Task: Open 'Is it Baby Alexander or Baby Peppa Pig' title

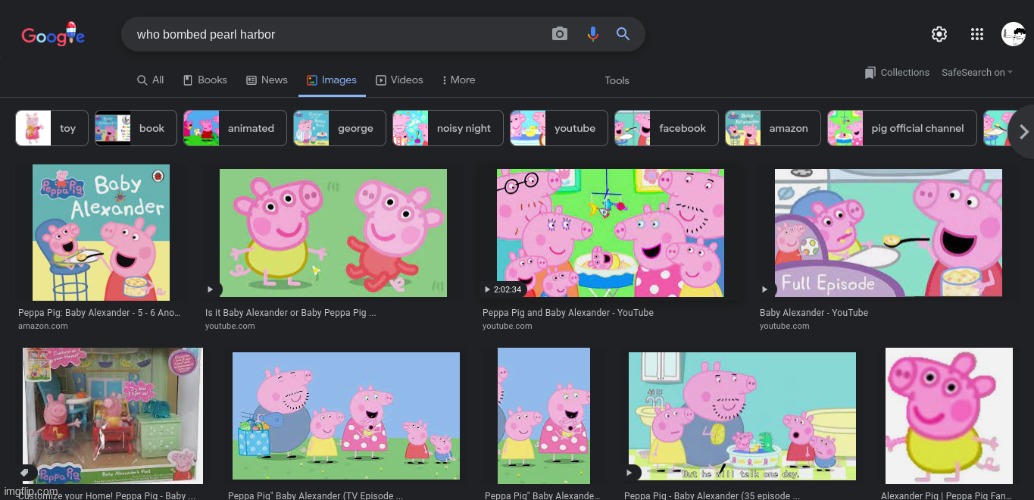Action: coord(291,313)
